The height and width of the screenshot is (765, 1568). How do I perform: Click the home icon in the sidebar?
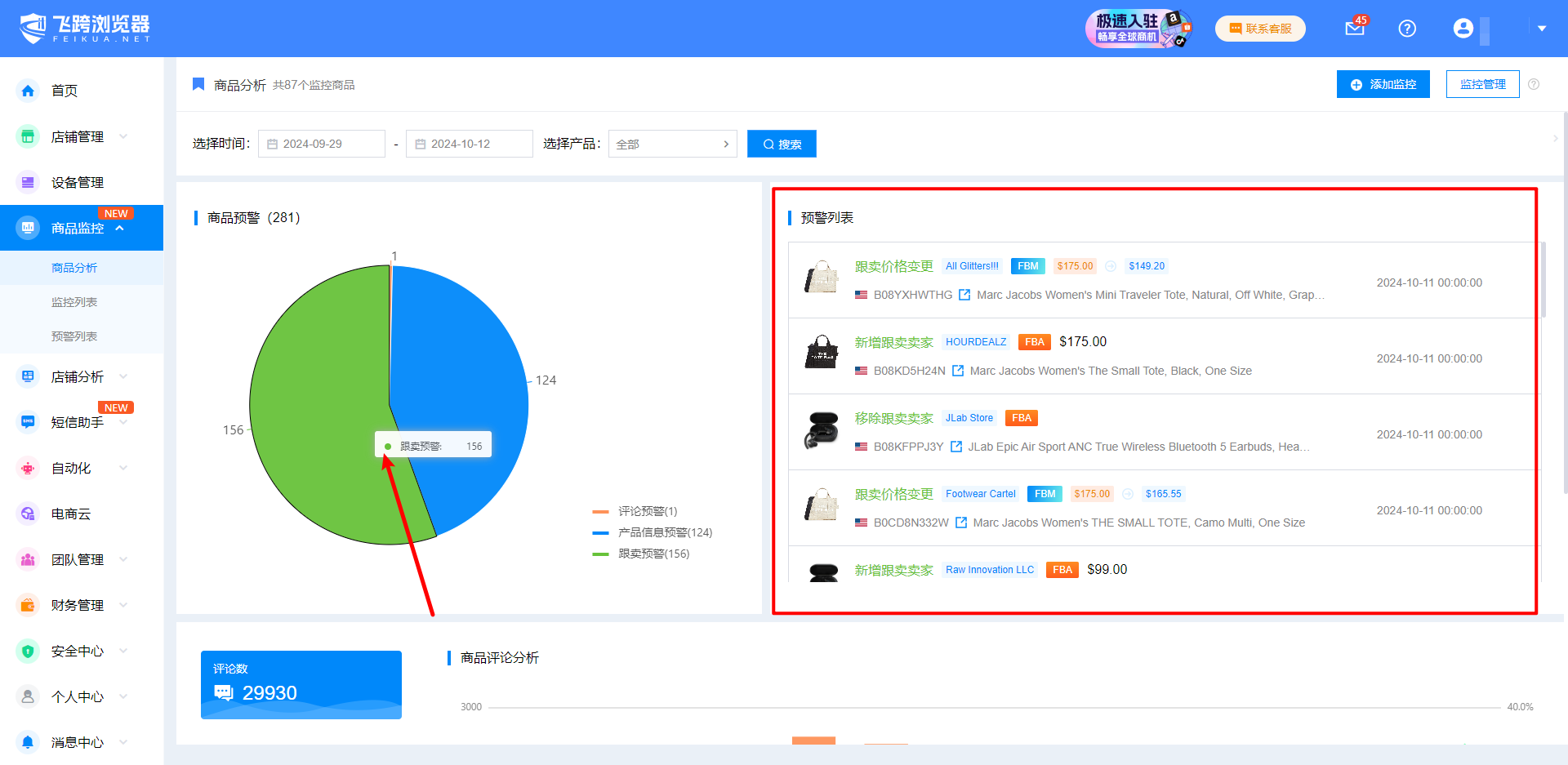coord(28,91)
